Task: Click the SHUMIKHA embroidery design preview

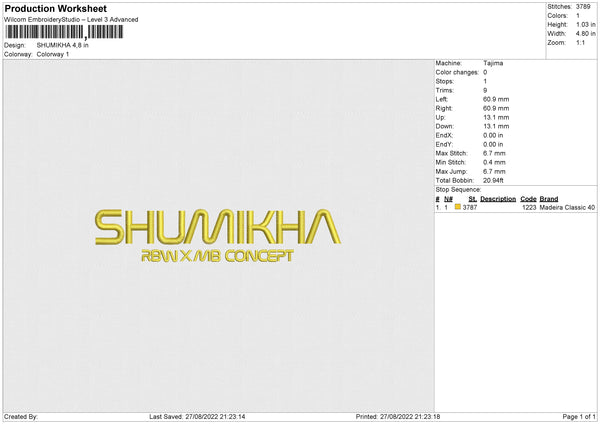Action: point(218,235)
